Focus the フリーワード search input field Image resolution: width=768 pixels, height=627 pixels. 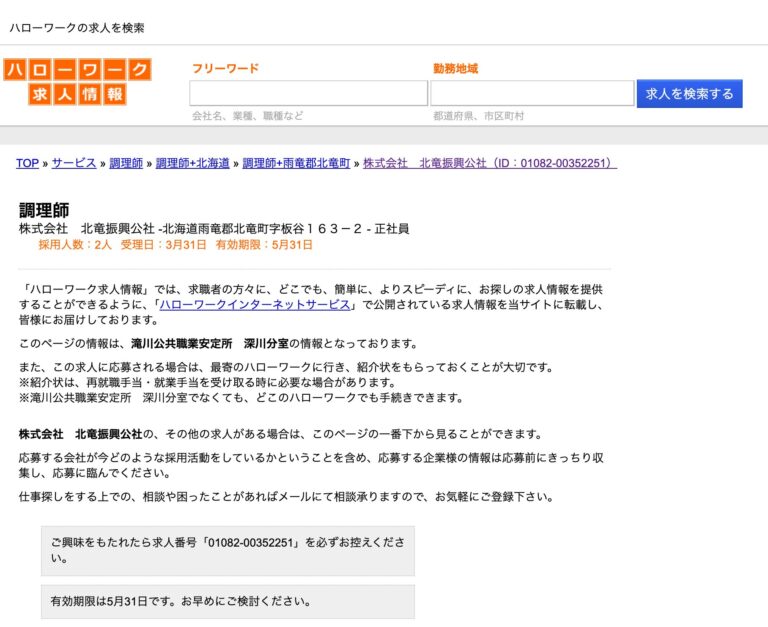coord(308,93)
